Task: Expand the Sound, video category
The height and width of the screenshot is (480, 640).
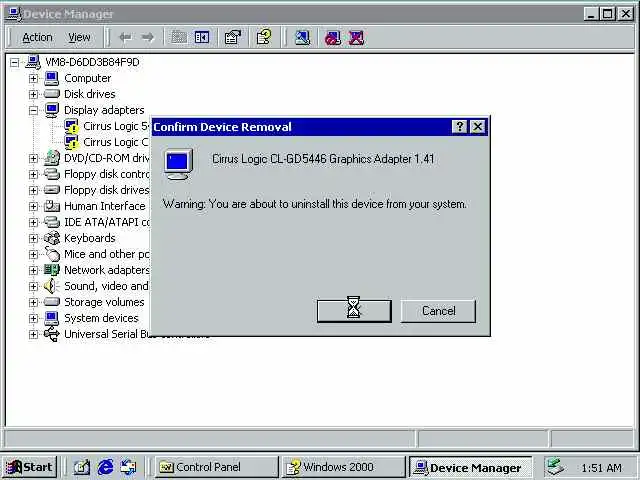Action: click(33, 287)
